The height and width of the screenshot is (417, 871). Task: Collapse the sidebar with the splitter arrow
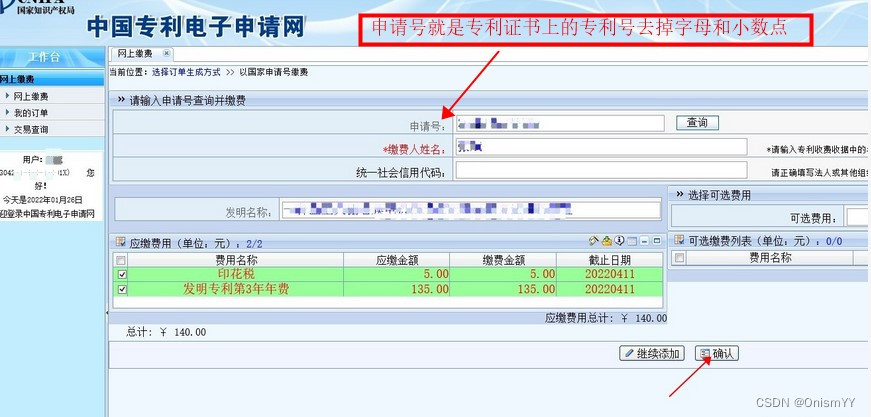coord(107,314)
